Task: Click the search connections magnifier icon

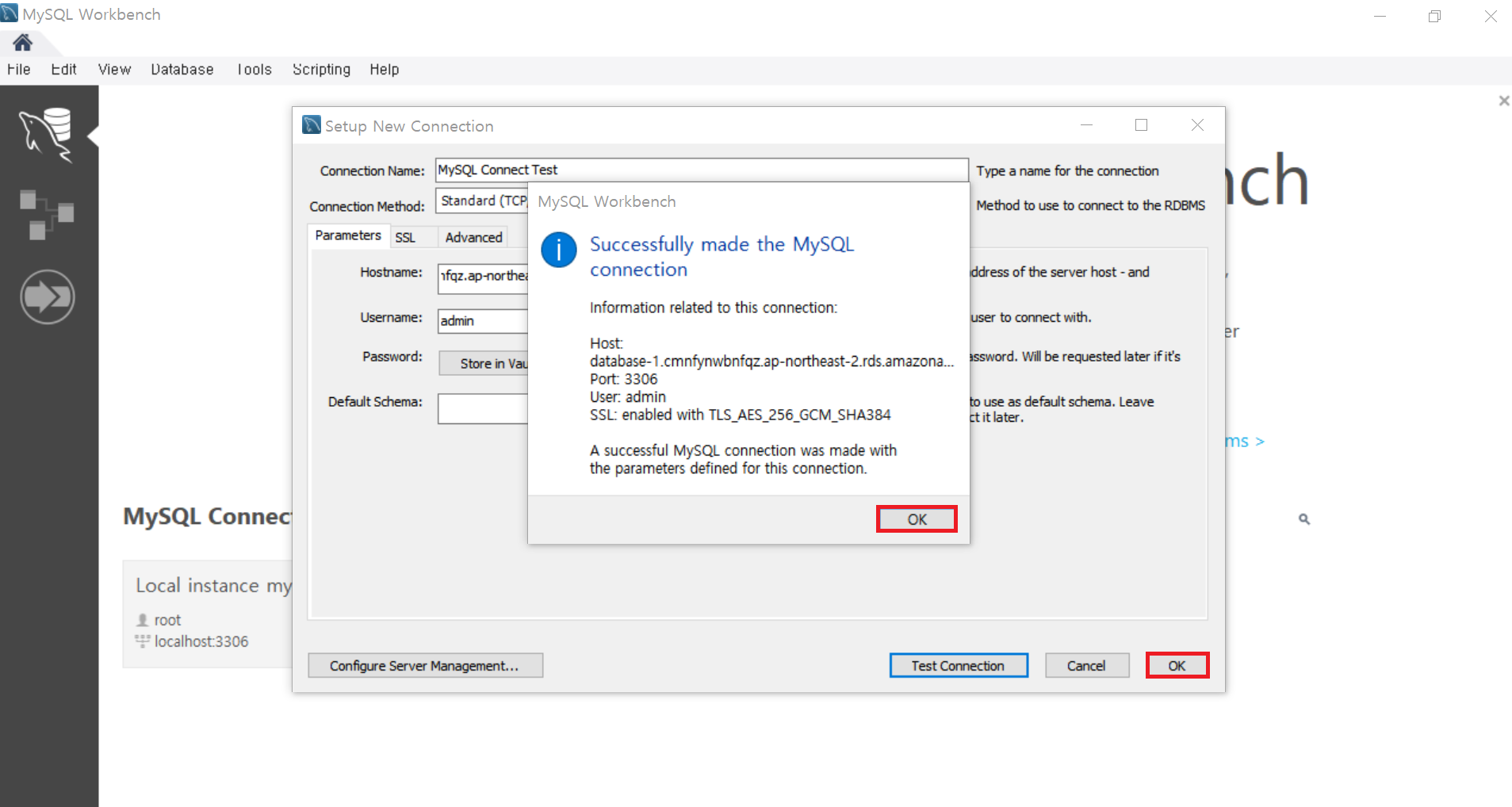Action: click(x=1304, y=519)
